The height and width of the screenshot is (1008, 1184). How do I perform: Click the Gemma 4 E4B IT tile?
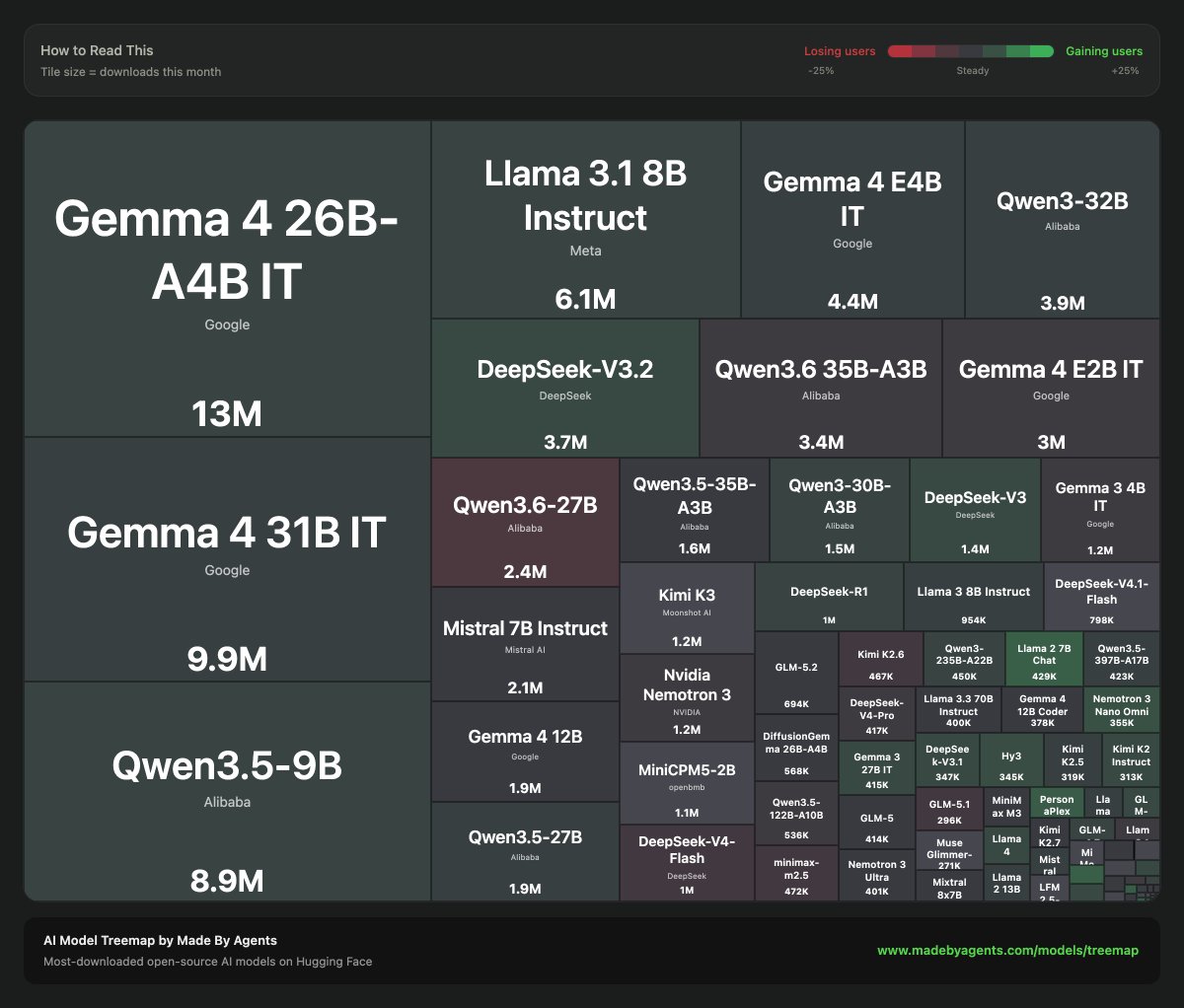click(852, 220)
